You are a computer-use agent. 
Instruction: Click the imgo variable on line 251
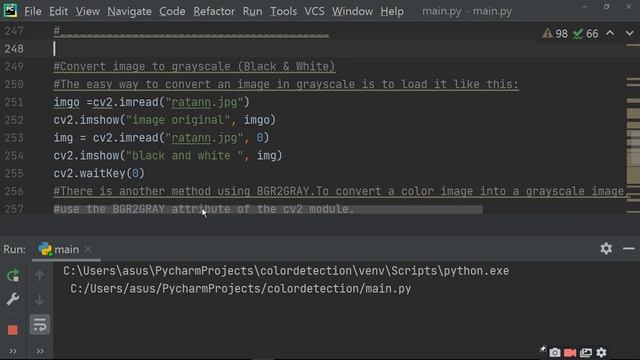click(x=66, y=102)
